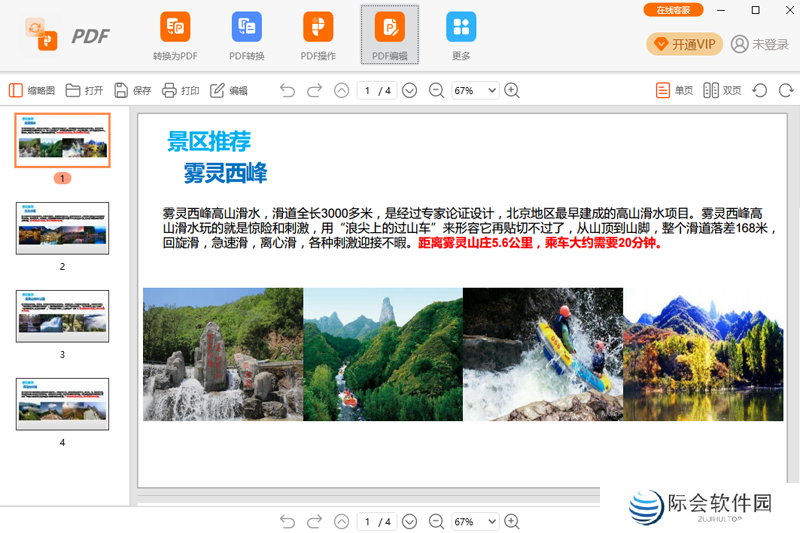Select page 1 thumbnail

(62, 140)
